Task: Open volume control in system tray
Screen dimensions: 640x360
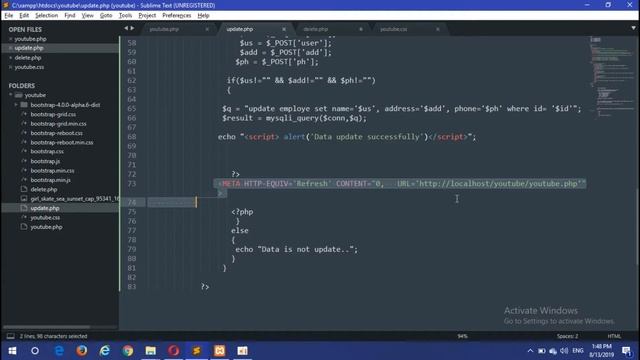Action: [x=564, y=351]
